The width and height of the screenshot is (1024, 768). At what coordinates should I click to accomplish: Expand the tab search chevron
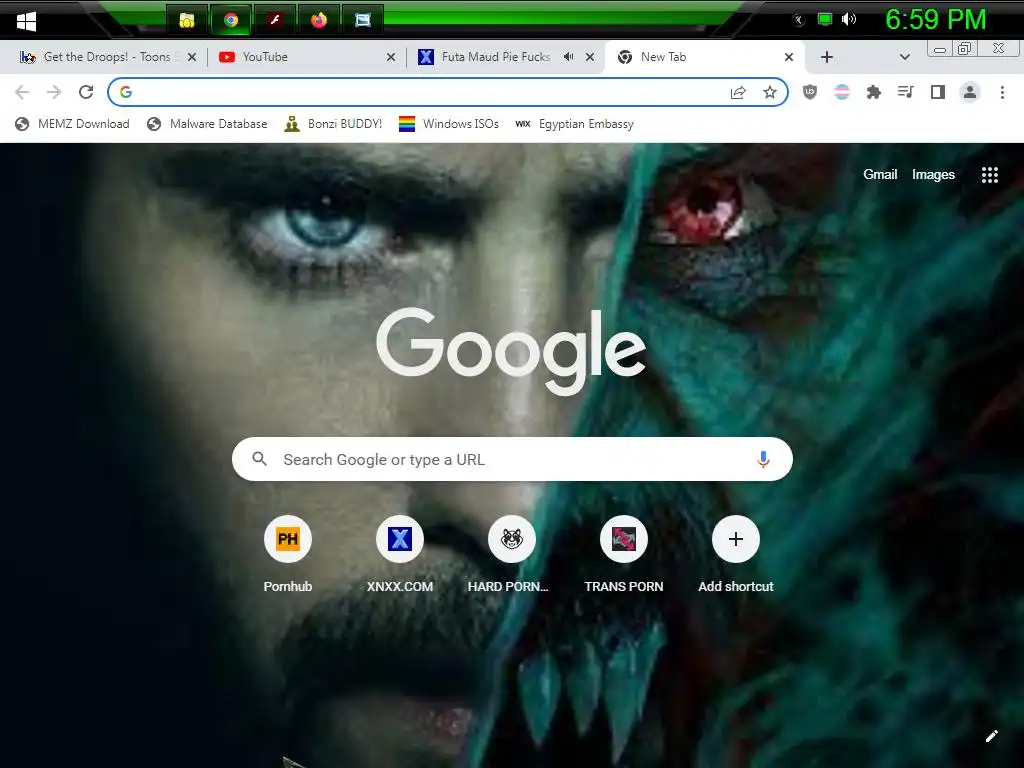[x=904, y=57]
